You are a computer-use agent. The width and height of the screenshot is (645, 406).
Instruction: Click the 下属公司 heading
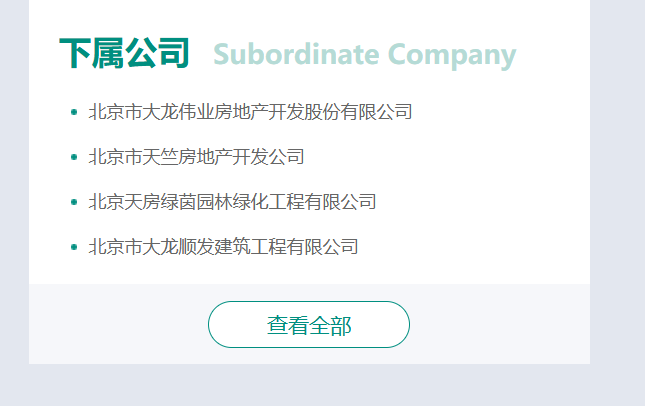[124, 54]
